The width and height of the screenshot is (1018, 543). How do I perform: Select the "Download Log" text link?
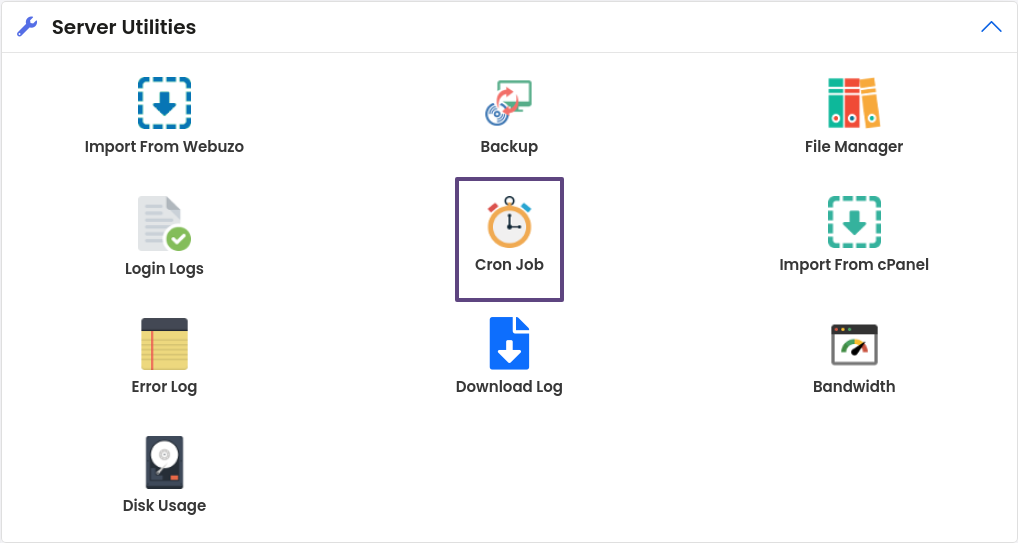point(509,387)
